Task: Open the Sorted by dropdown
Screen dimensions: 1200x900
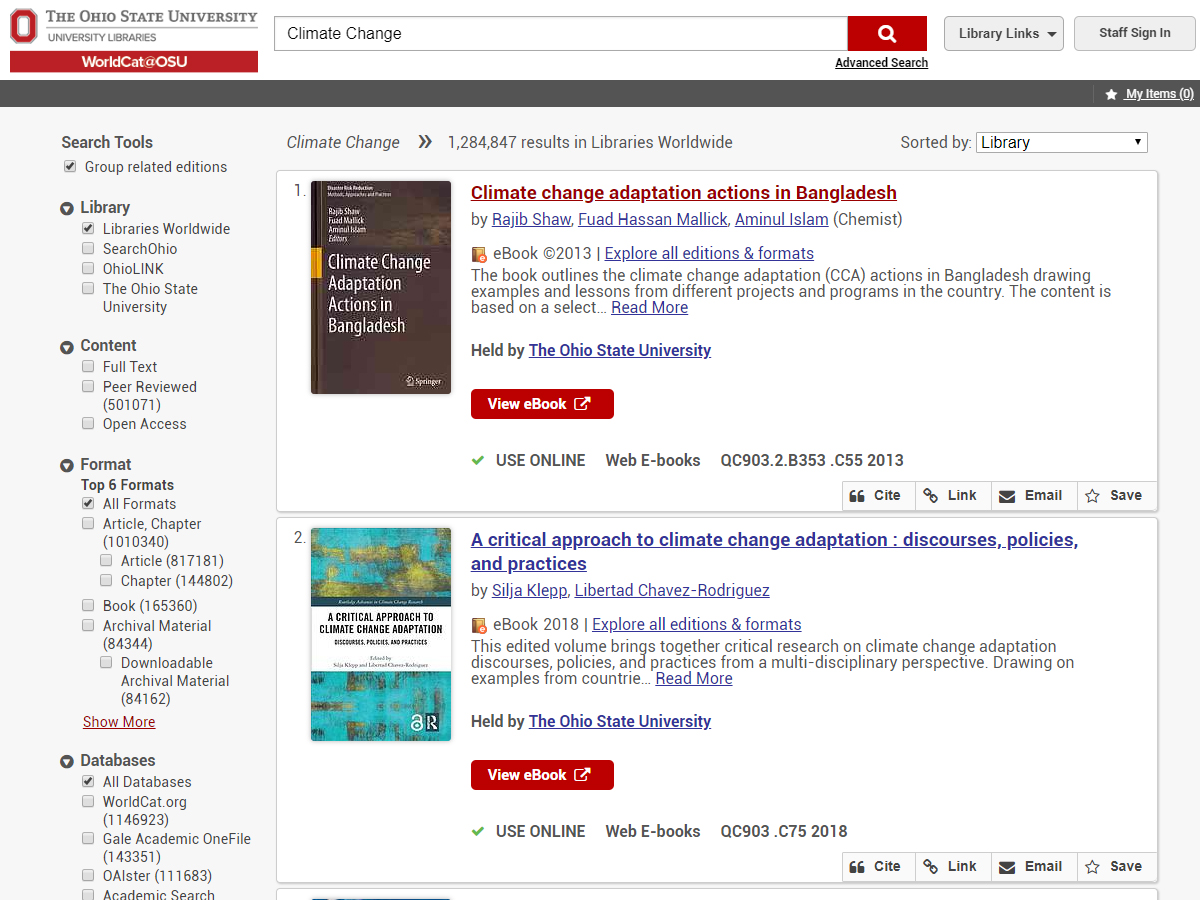Action: pos(1061,143)
